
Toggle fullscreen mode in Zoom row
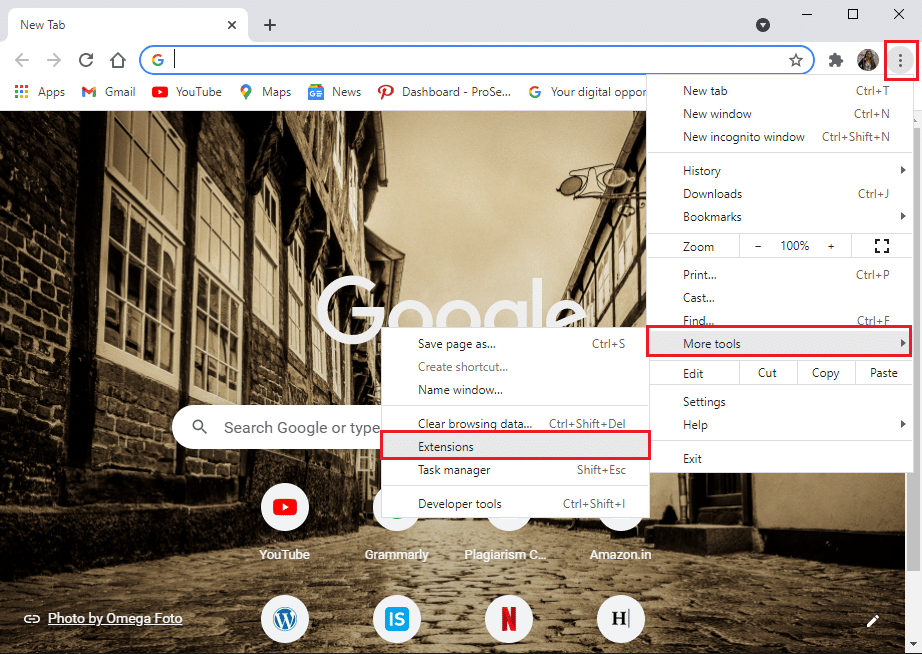pos(881,246)
